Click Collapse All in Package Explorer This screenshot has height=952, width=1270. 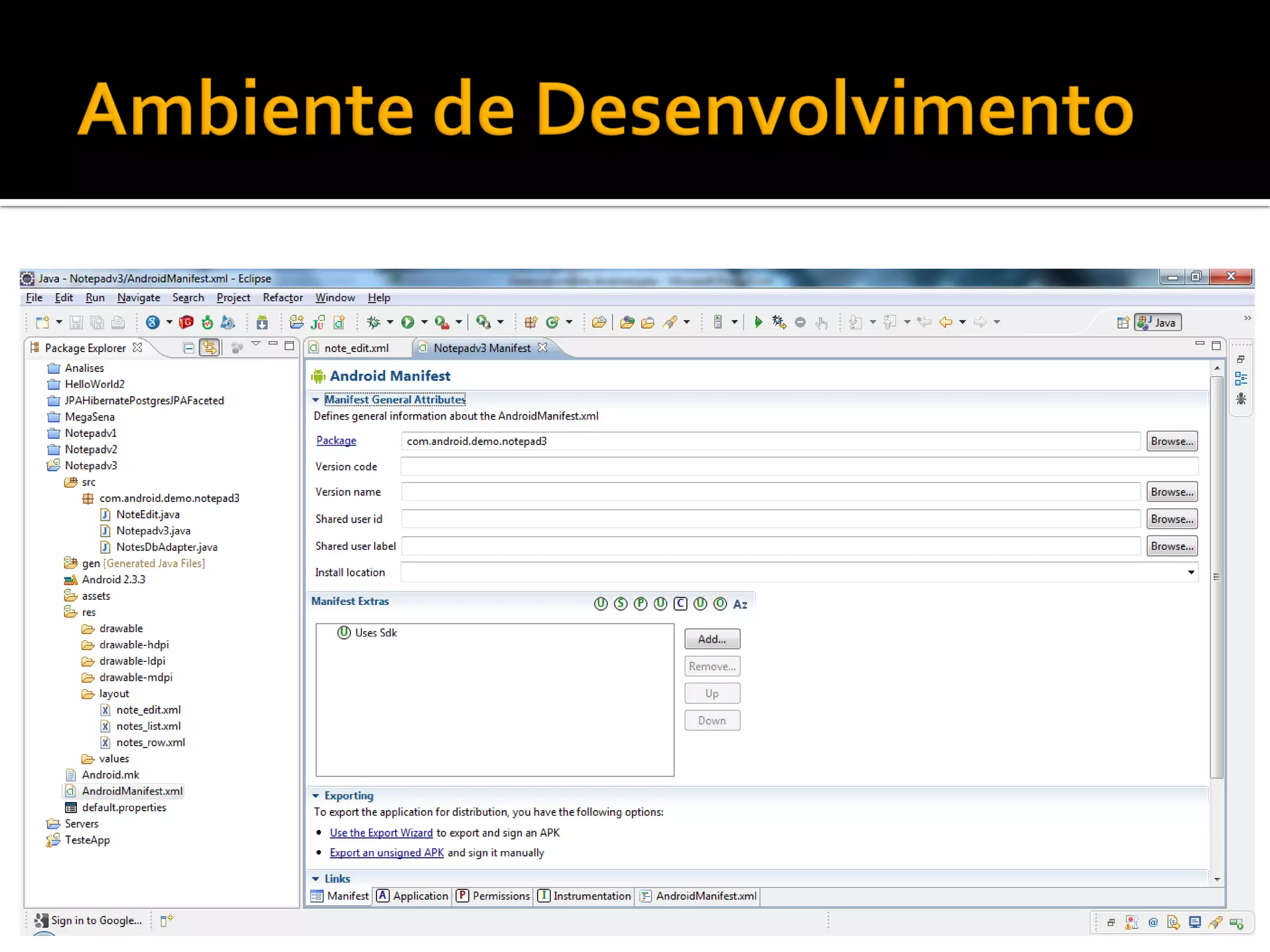(x=189, y=348)
